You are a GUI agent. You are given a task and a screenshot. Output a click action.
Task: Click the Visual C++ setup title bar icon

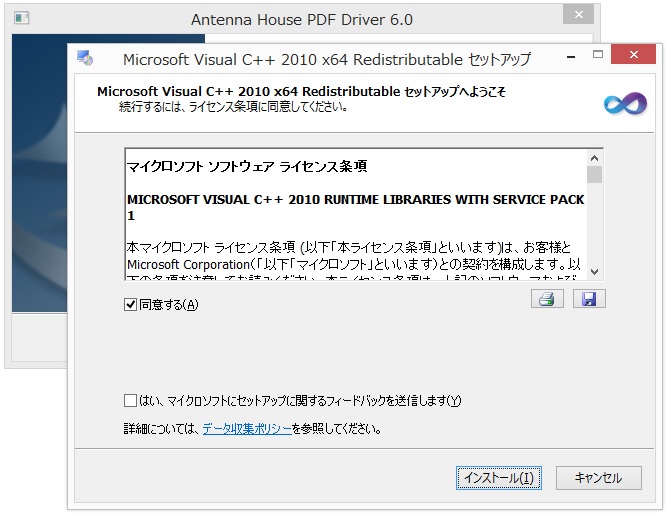tap(85, 58)
